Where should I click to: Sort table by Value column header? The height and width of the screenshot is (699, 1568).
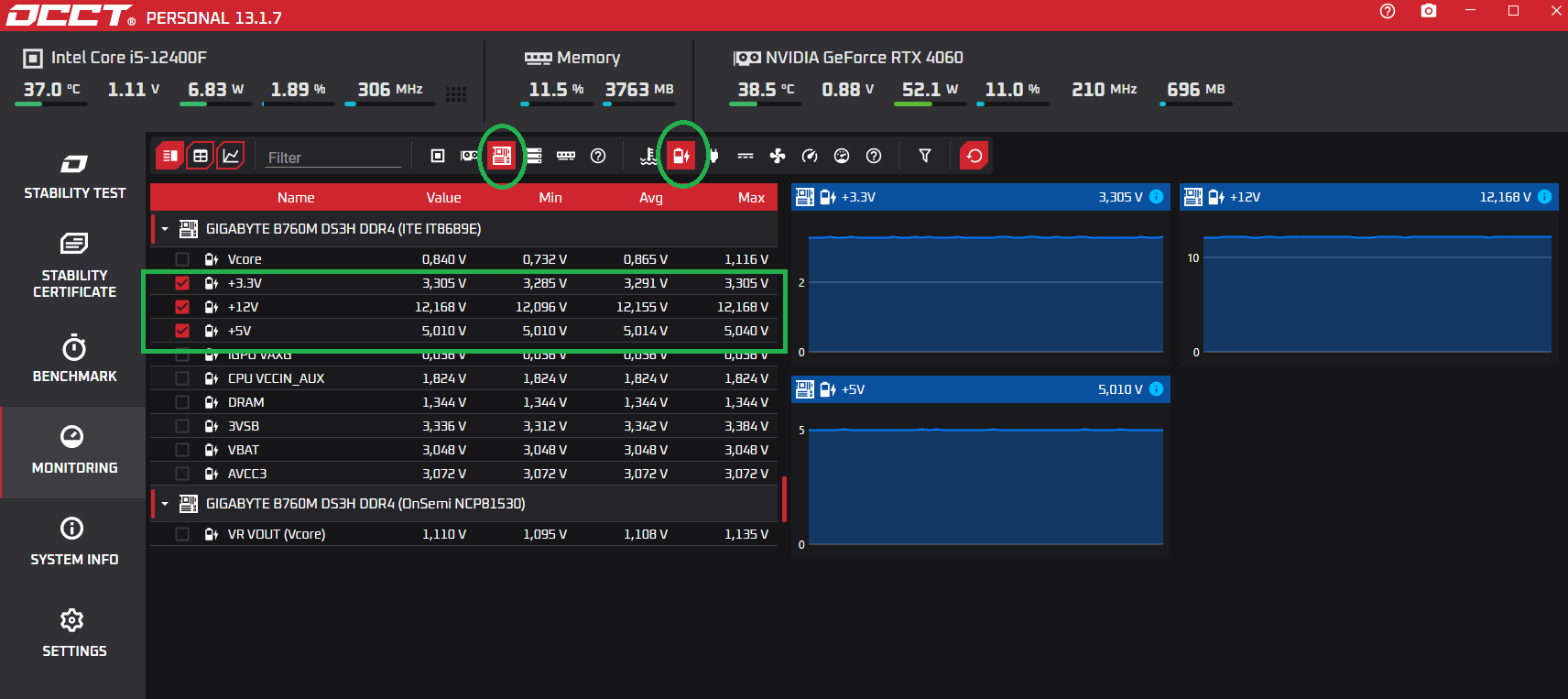(443, 198)
